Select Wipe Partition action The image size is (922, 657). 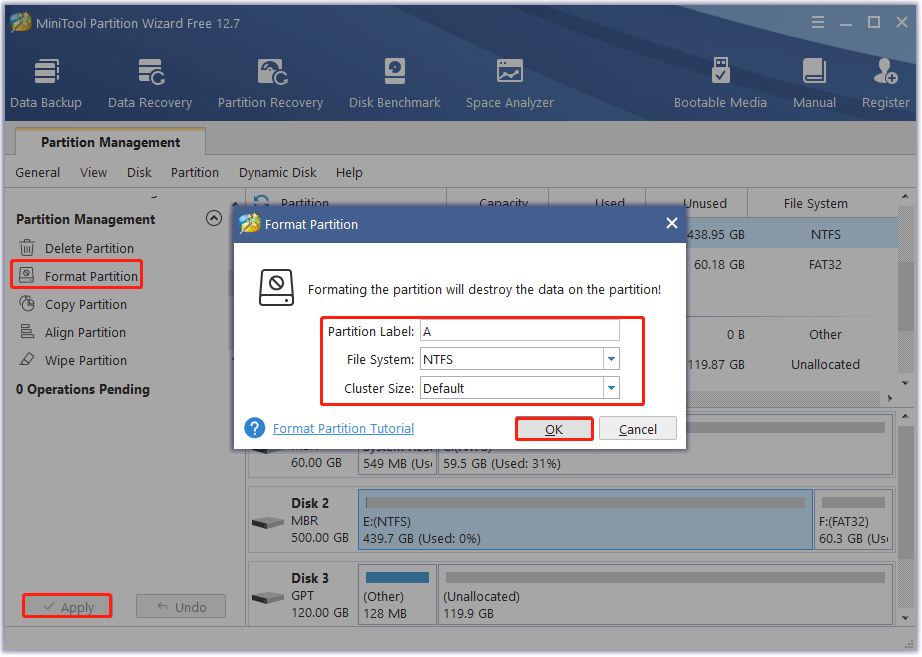point(74,360)
